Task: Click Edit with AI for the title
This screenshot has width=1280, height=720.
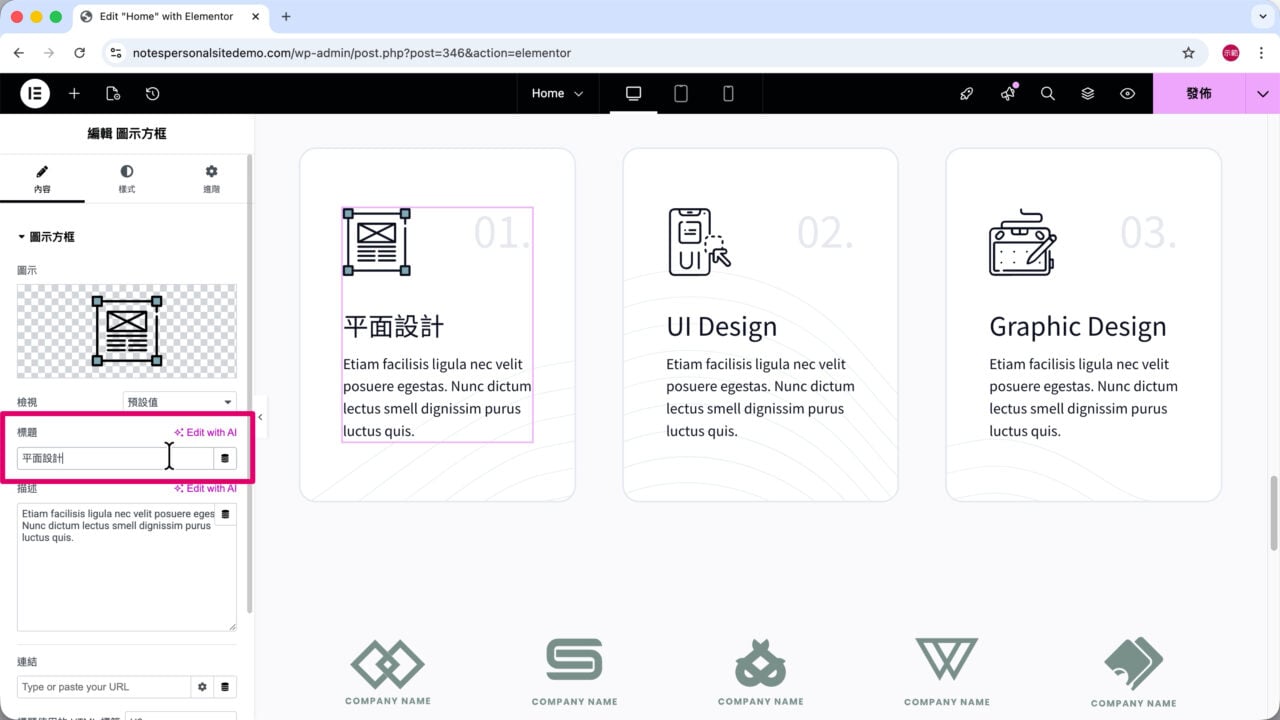Action: tap(205, 432)
